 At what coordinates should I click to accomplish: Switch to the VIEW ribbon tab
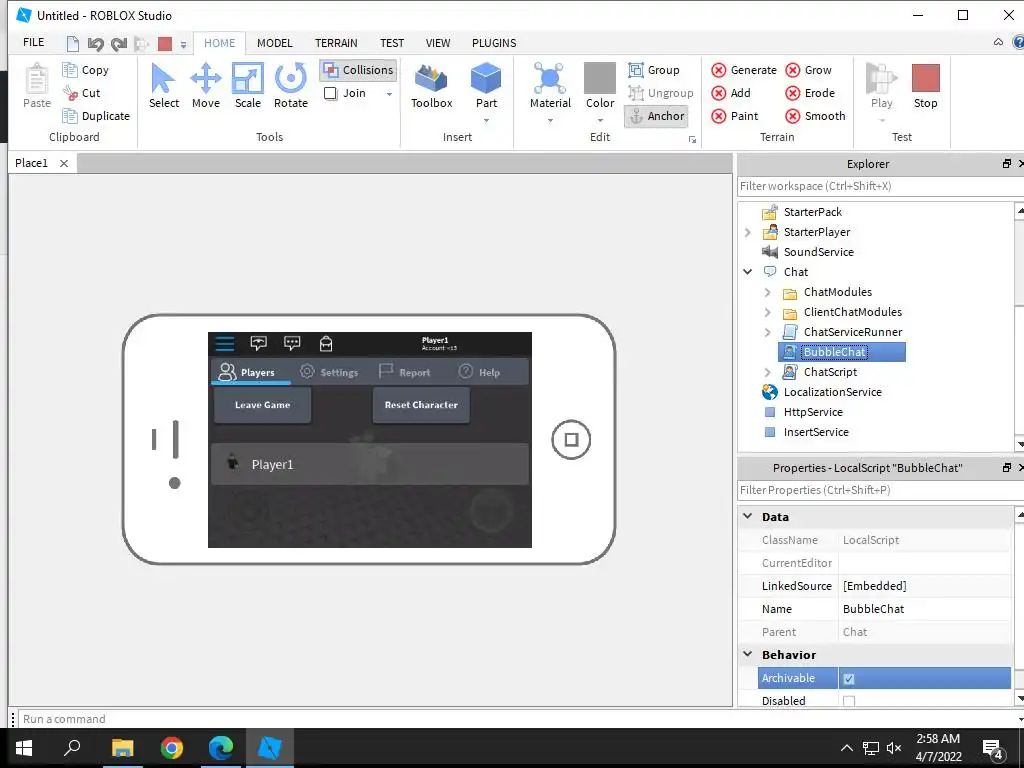pos(438,43)
